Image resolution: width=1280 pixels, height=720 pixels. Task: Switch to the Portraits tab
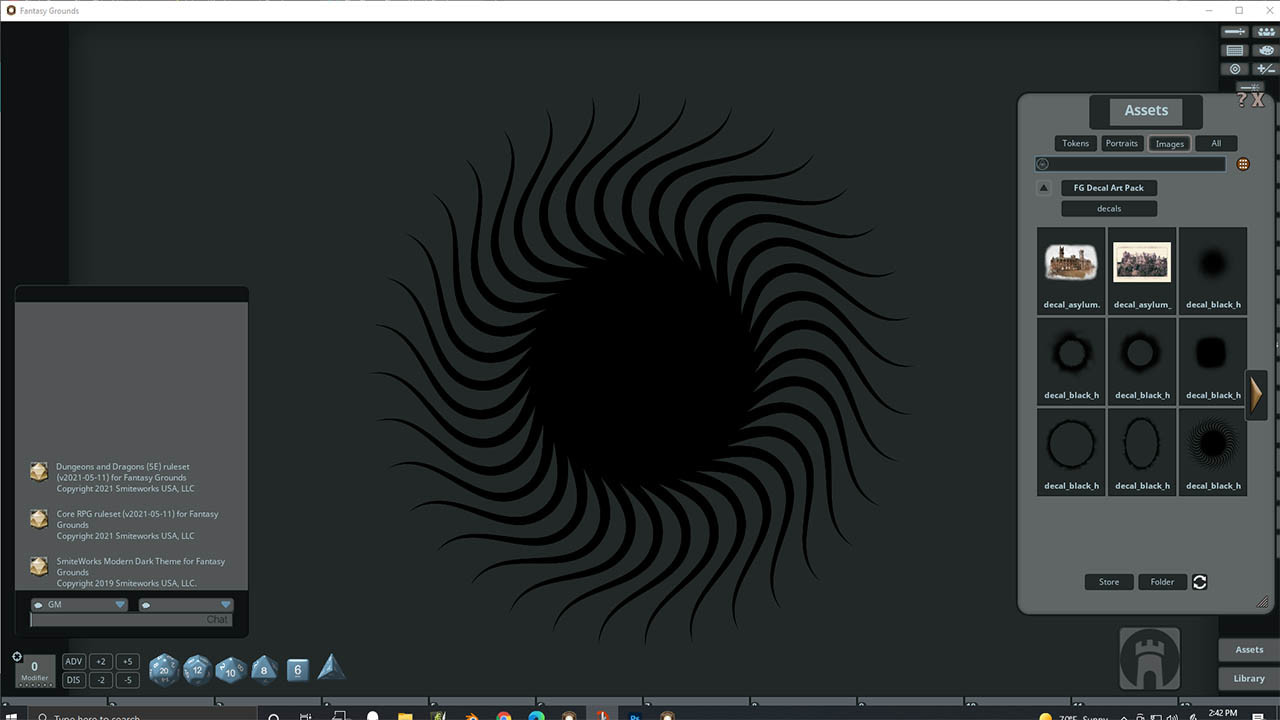pos(1122,143)
